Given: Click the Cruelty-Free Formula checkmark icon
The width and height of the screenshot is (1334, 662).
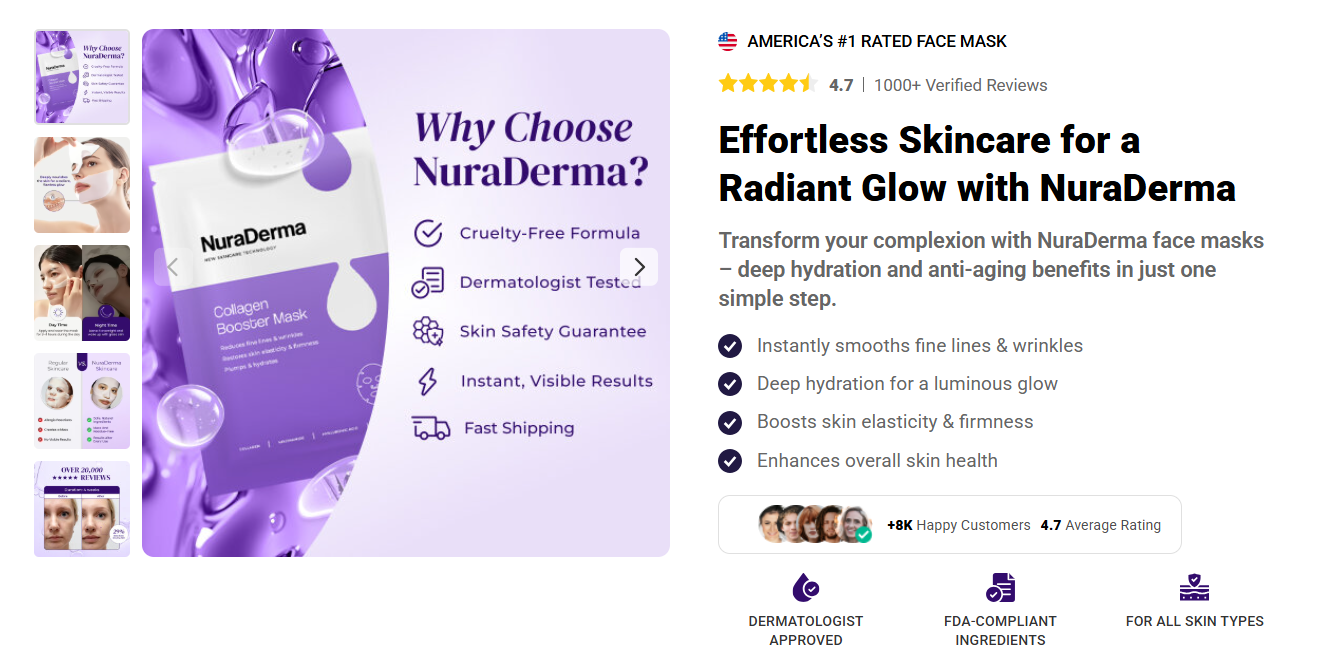Looking at the screenshot, I should pyautogui.click(x=428, y=233).
